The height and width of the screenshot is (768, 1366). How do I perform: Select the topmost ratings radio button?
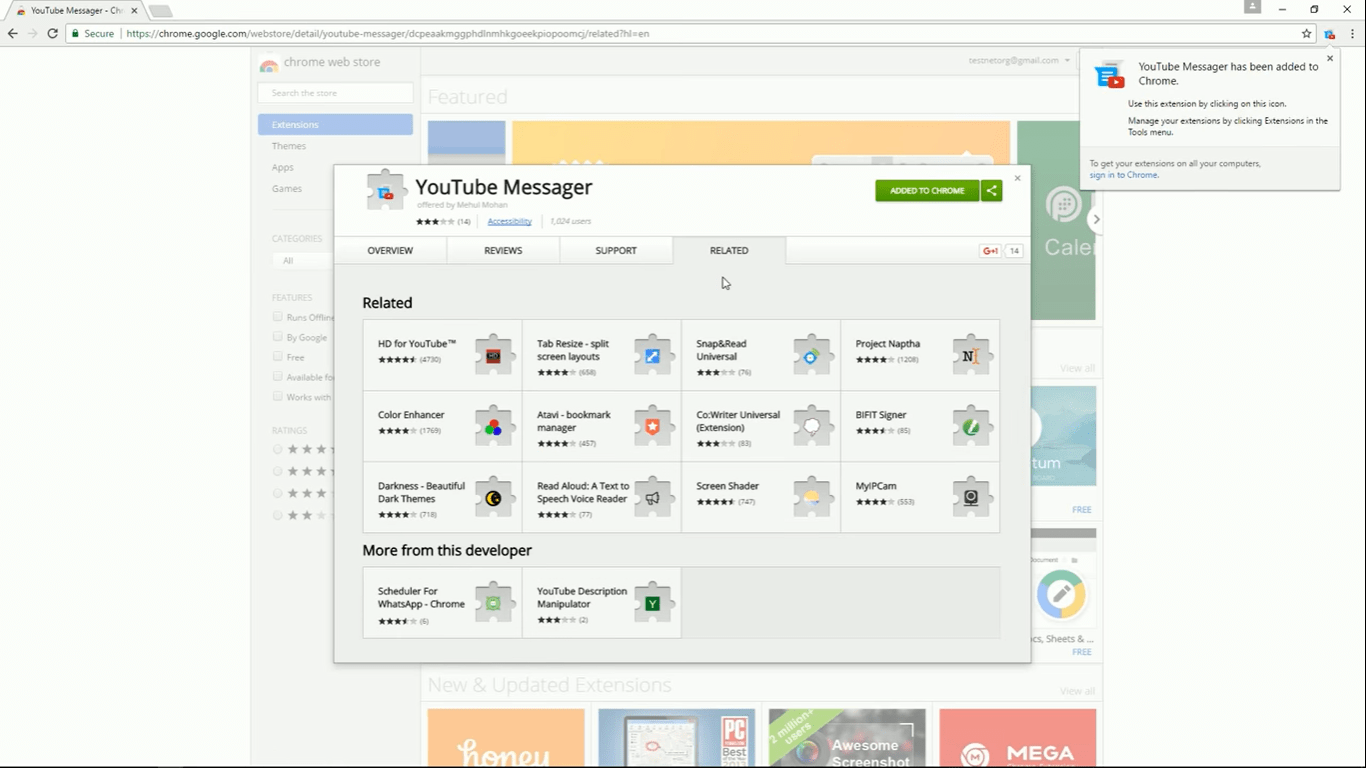pyautogui.click(x=278, y=450)
